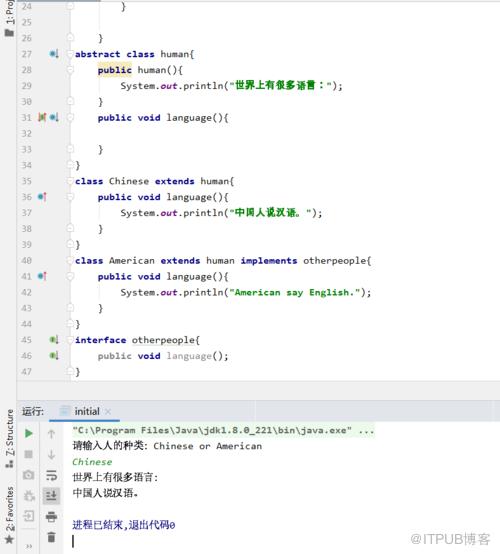Click fold end marker on line 47
Viewport: 500px width, 554px height.
[70, 371]
